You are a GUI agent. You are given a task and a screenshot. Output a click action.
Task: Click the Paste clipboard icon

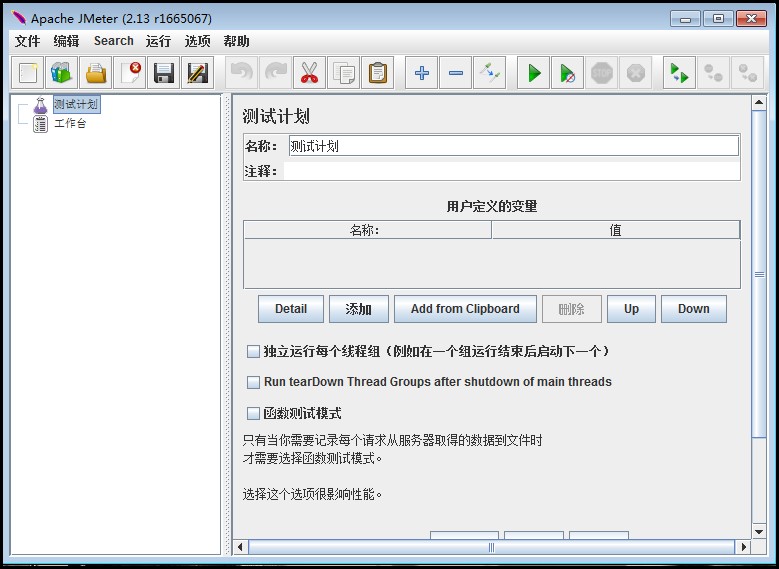point(378,73)
